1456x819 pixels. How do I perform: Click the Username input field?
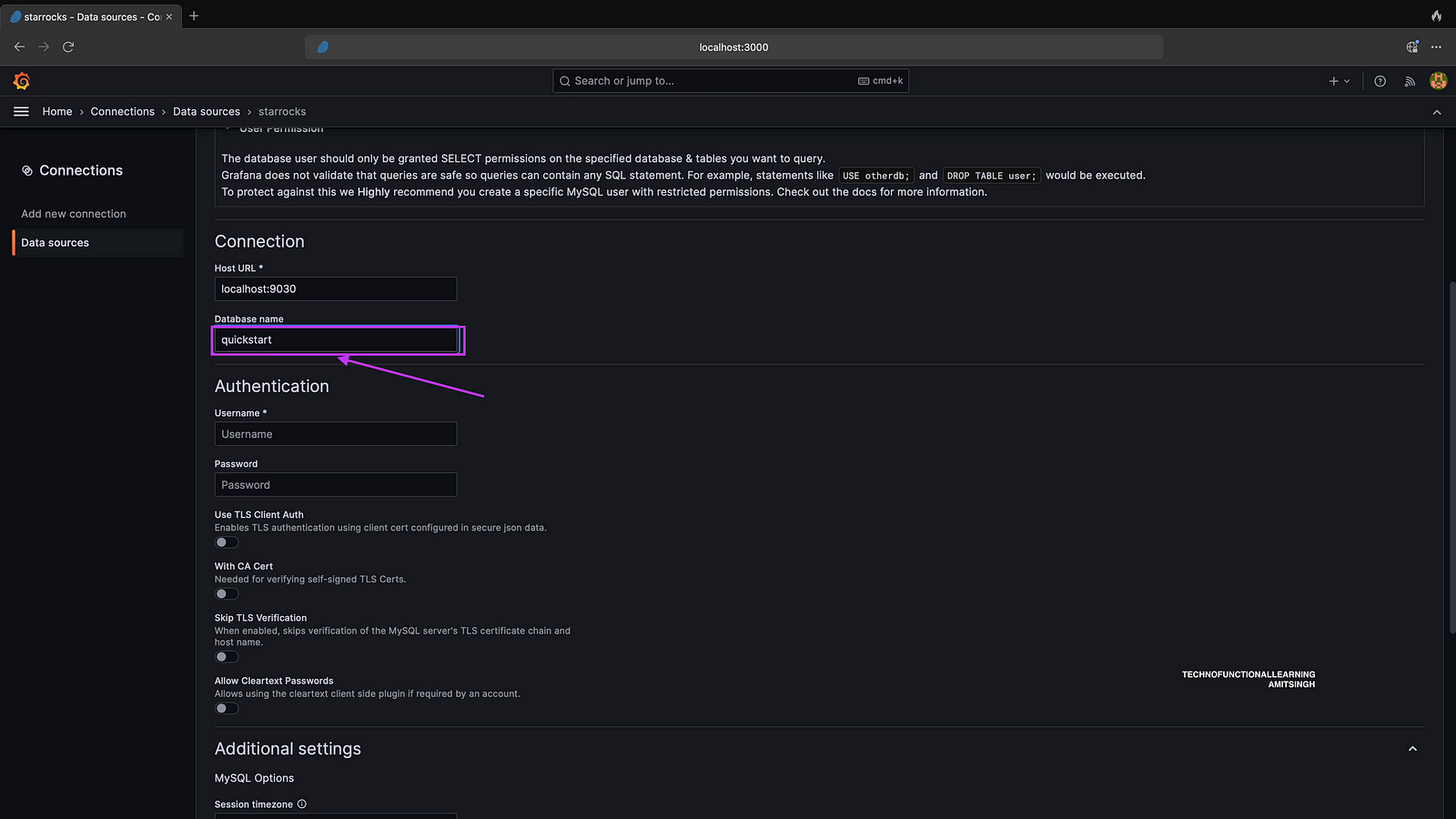(x=335, y=434)
